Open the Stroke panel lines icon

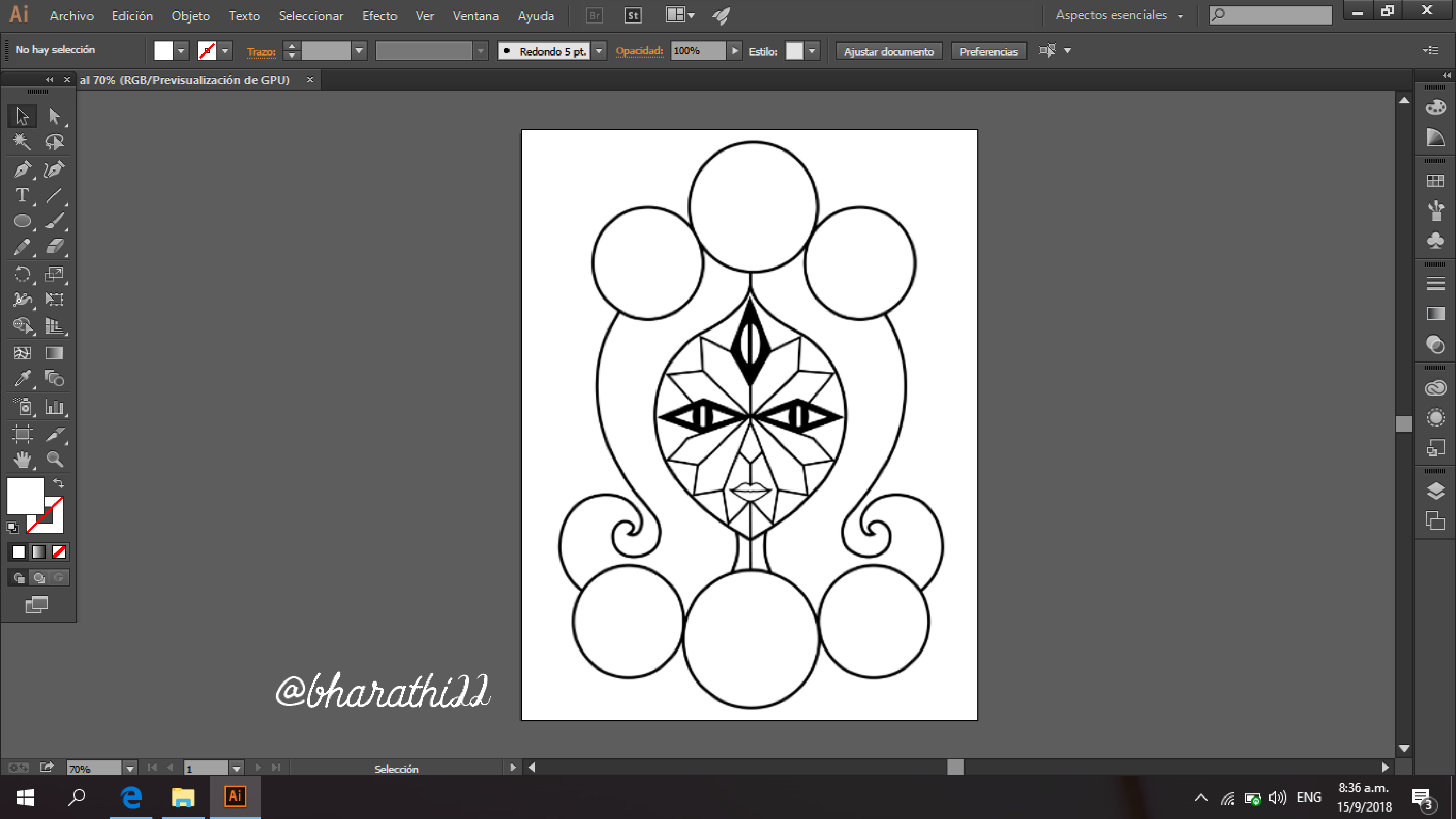1436,284
